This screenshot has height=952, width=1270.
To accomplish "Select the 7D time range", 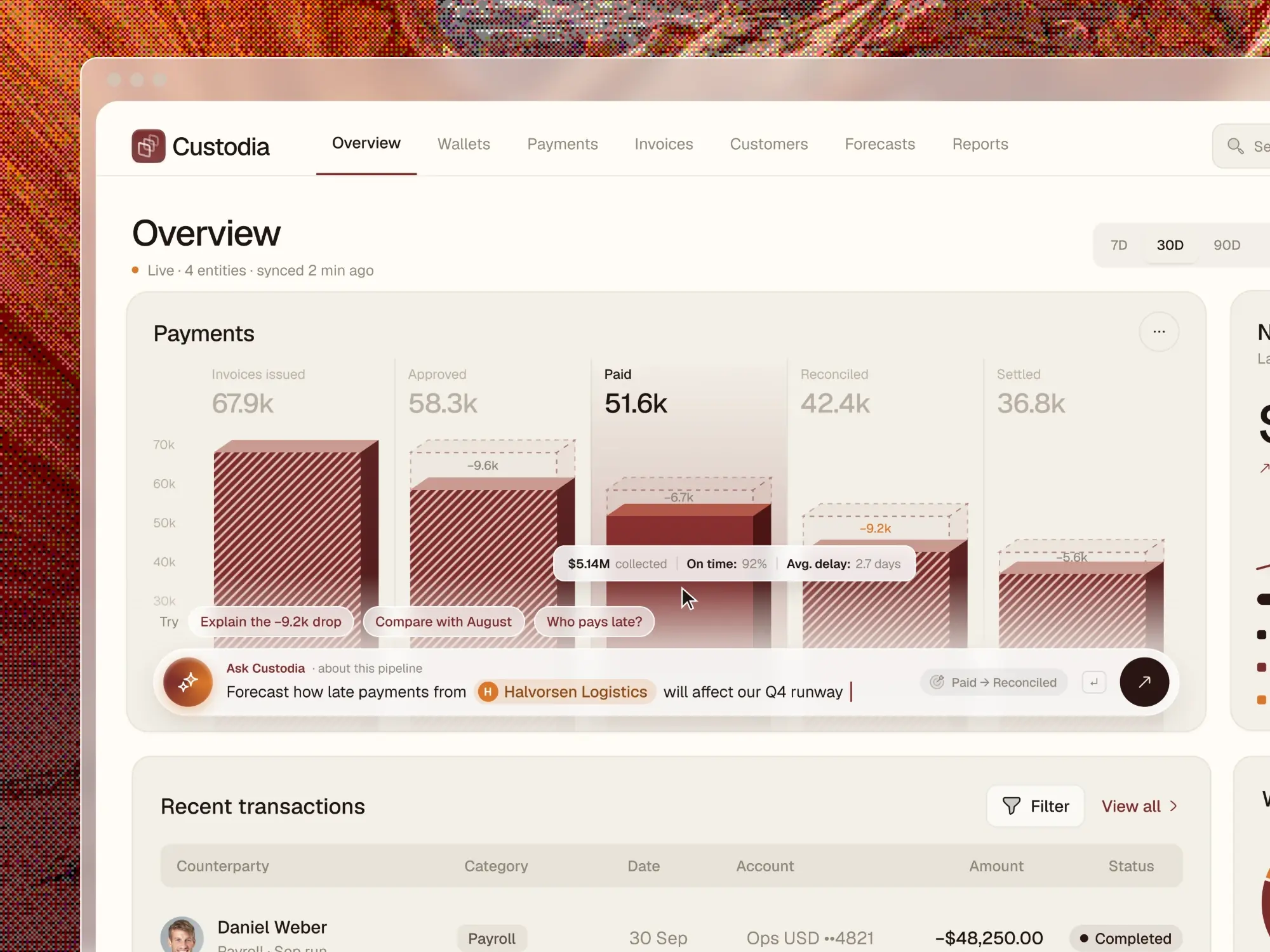I will [x=1119, y=245].
